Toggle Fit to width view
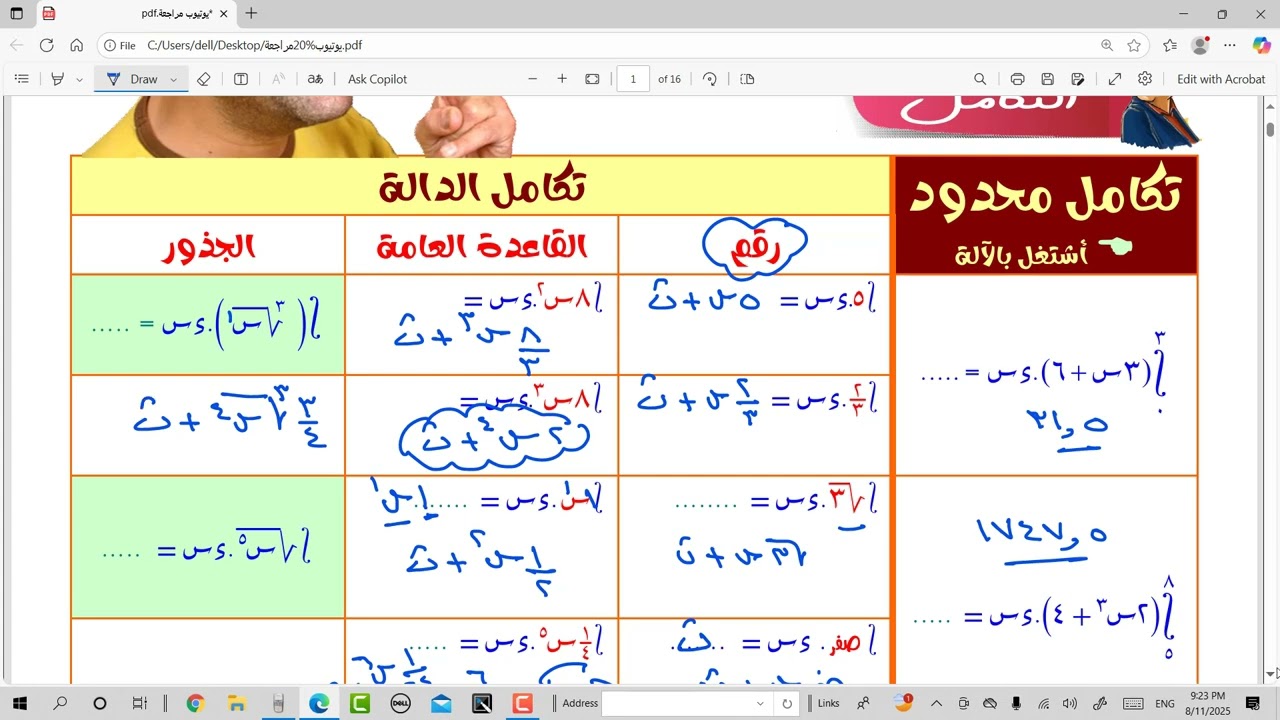The width and height of the screenshot is (1280, 720). click(592, 79)
